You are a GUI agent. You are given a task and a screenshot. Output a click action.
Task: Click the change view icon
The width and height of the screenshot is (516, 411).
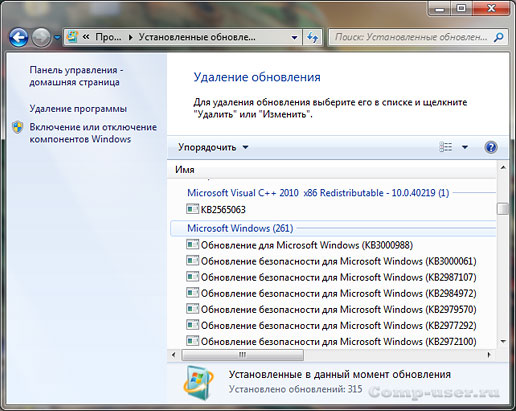pyautogui.click(x=446, y=147)
